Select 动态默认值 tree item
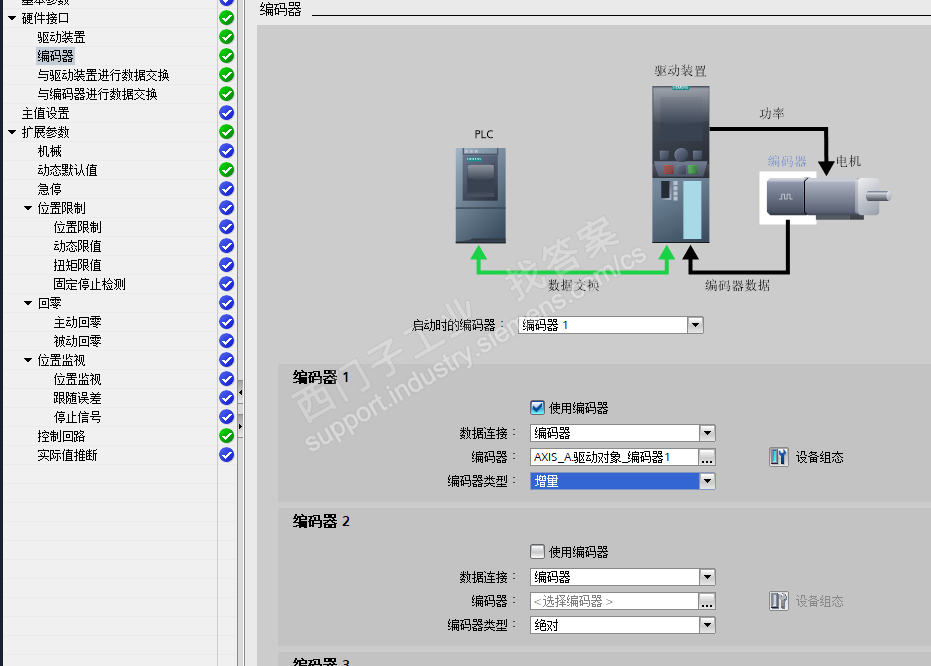The width and height of the screenshot is (931, 666). 68,170
